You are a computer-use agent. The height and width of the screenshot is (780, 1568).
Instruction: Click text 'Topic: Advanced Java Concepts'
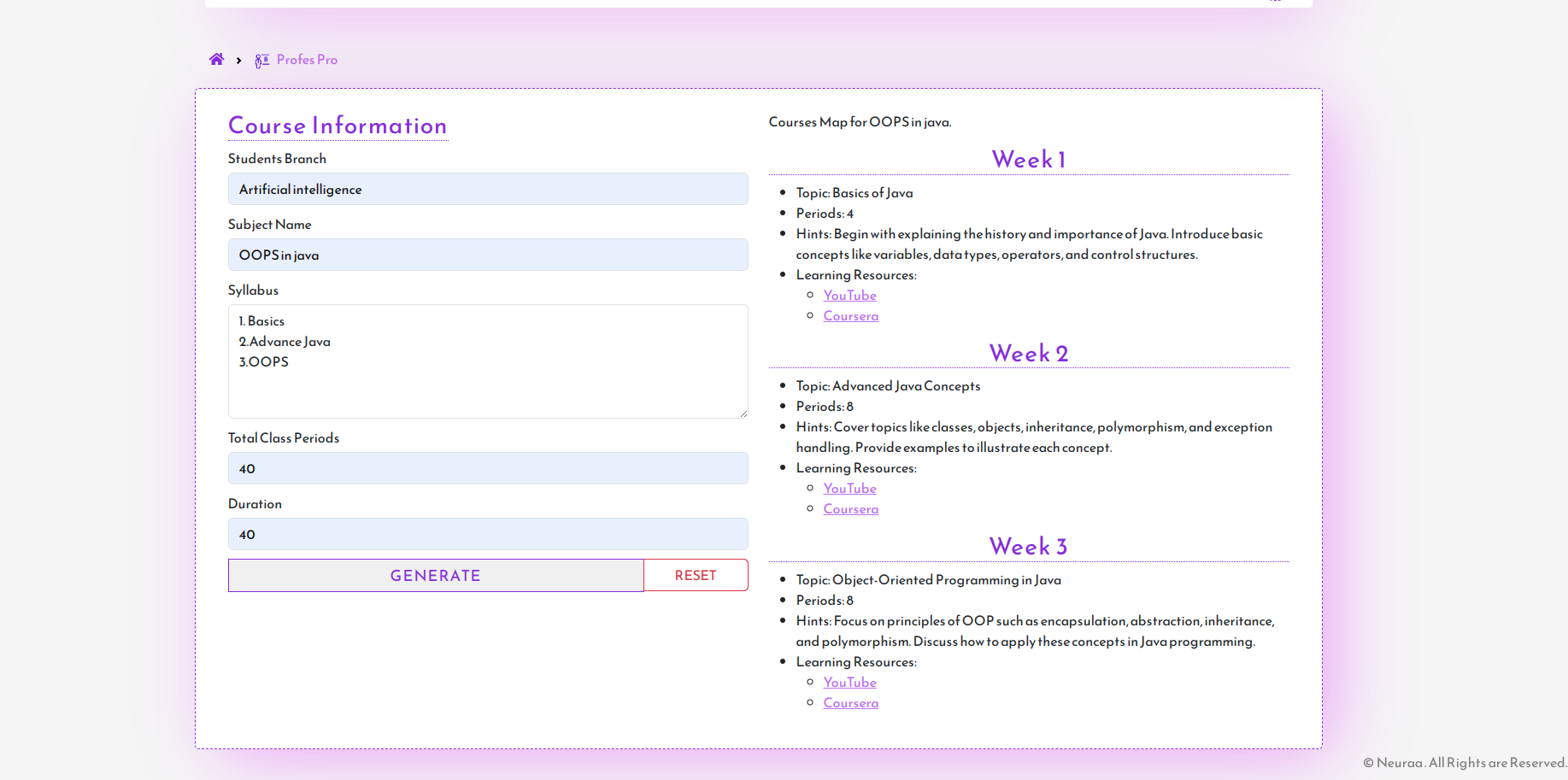(889, 386)
